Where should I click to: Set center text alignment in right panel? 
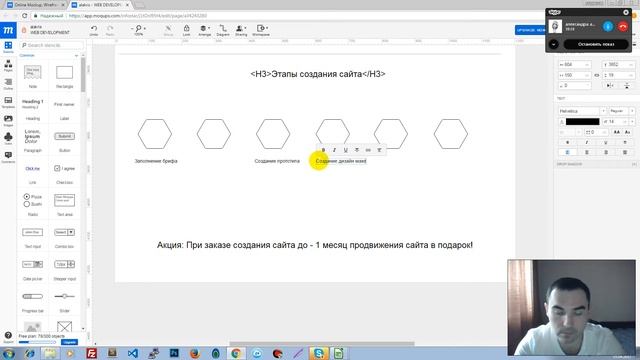tap(587, 152)
